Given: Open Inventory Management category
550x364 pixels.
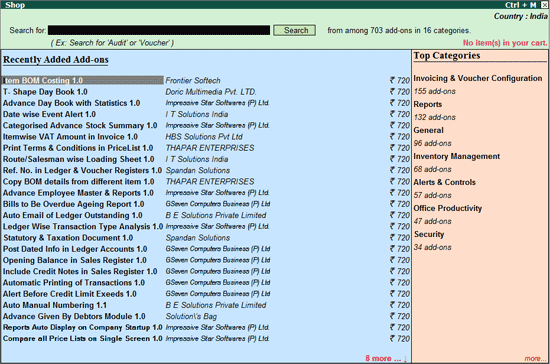Looking at the screenshot, I should [457, 156].
